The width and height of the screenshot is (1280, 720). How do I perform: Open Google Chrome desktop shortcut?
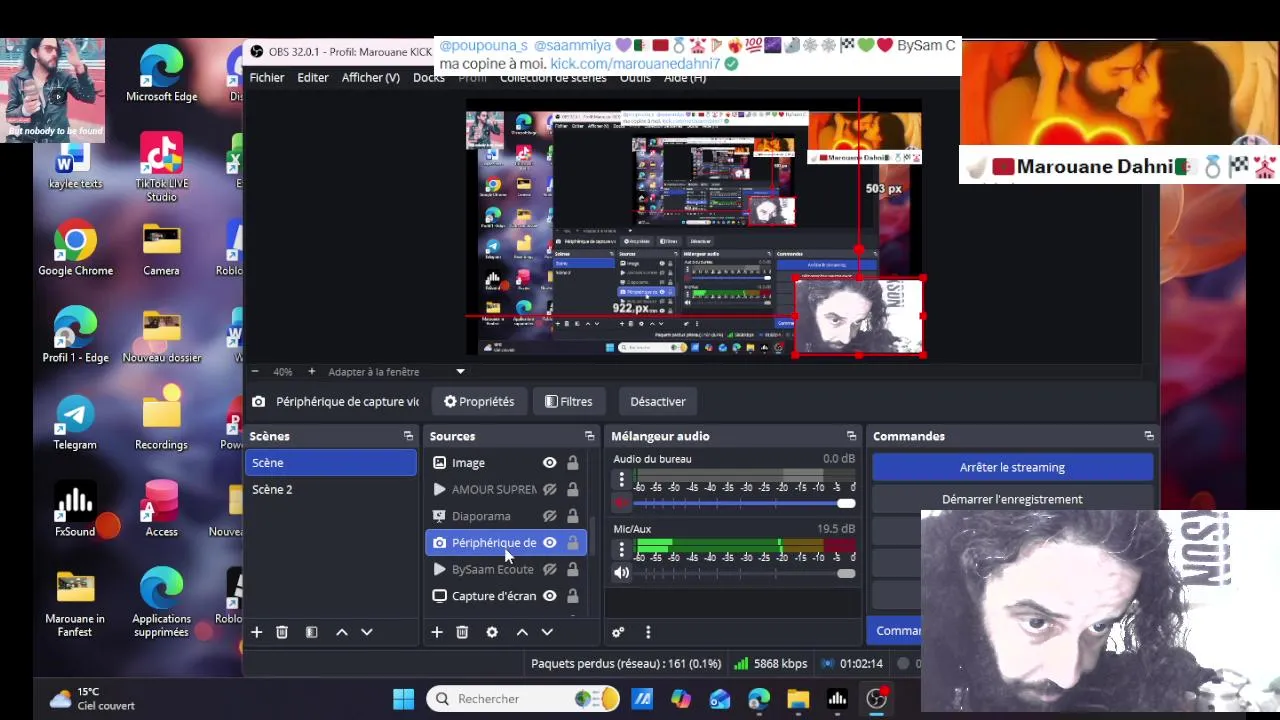[75, 250]
